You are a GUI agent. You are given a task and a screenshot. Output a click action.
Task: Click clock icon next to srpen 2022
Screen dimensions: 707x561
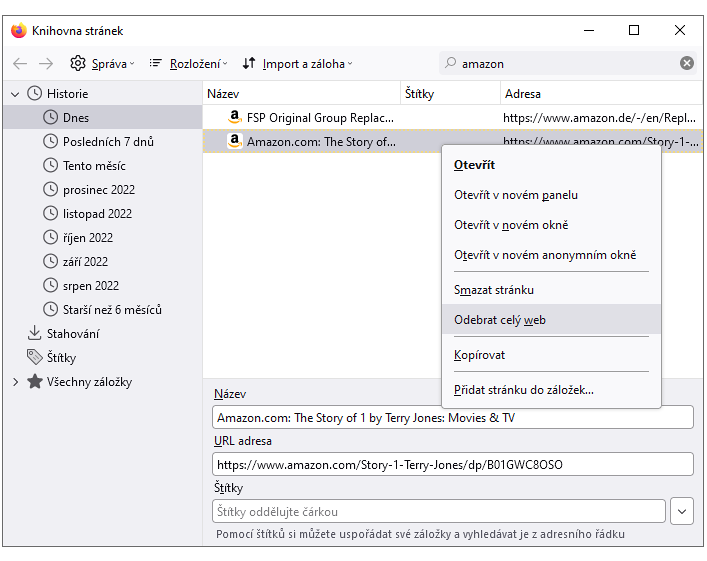(x=50, y=285)
